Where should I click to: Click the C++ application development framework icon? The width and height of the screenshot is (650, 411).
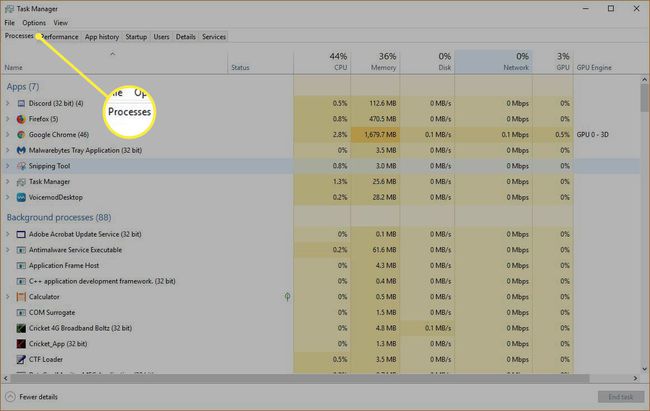point(21,281)
